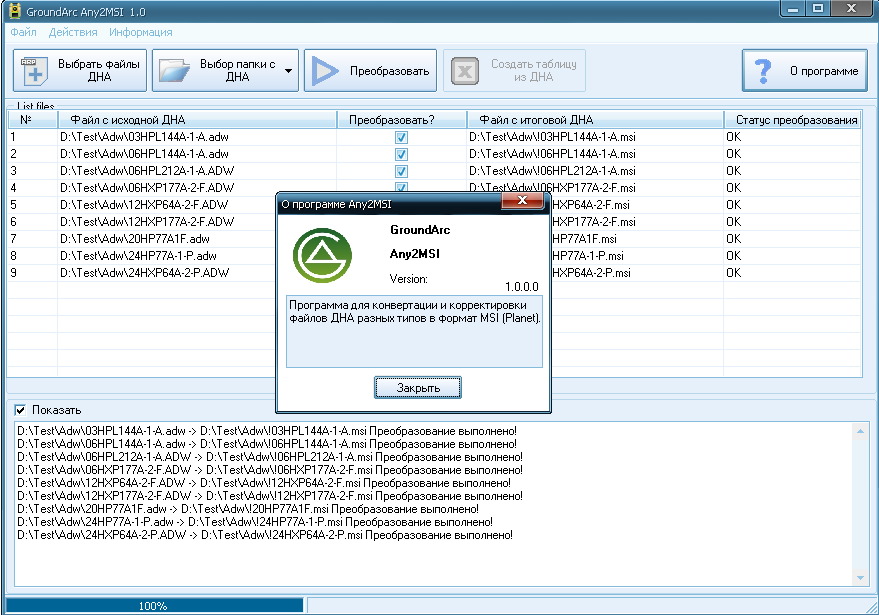Click the app icon in title bar
879x615 pixels.
point(15,11)
